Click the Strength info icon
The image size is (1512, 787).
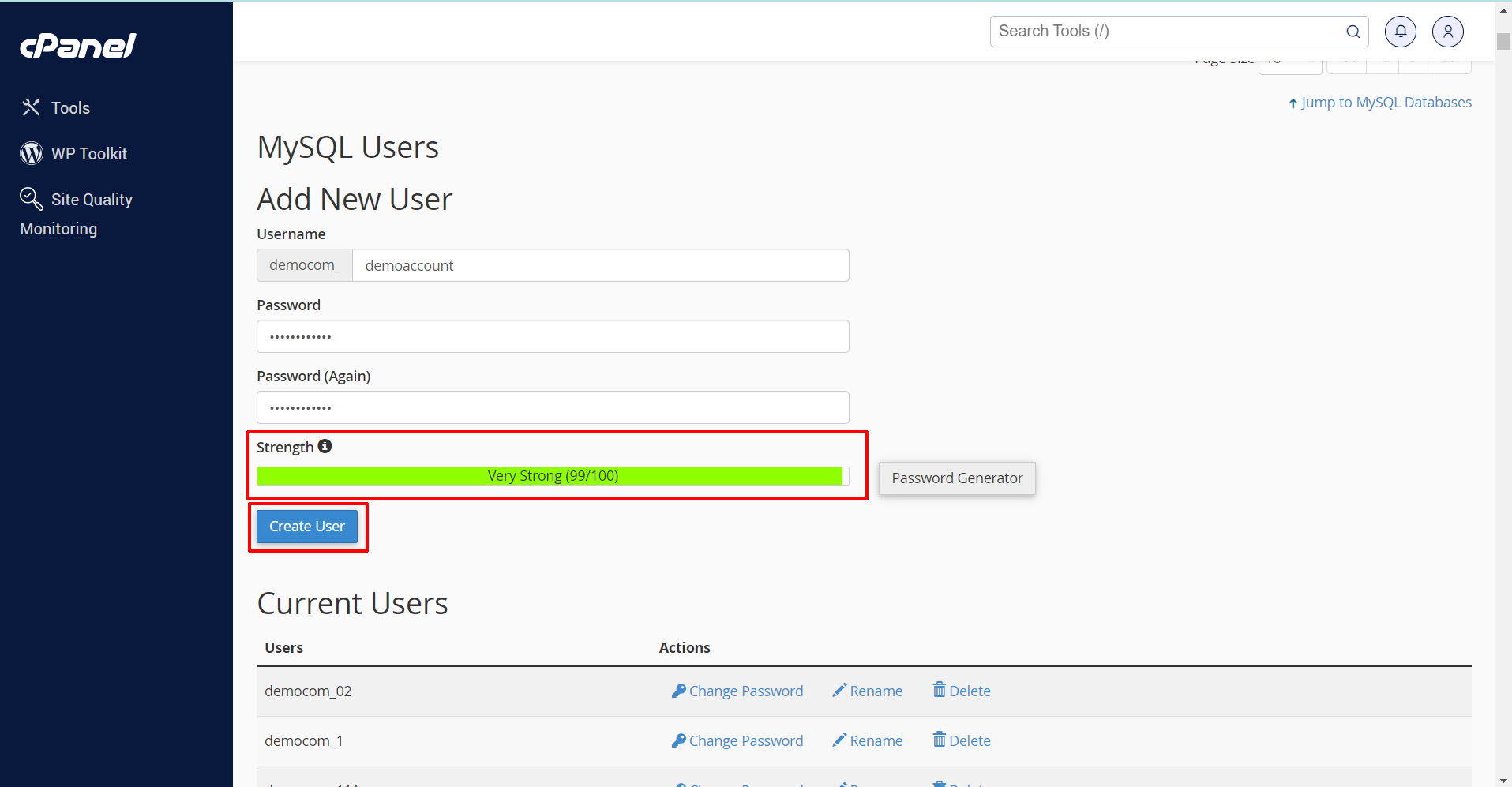[x=325, y=447]
